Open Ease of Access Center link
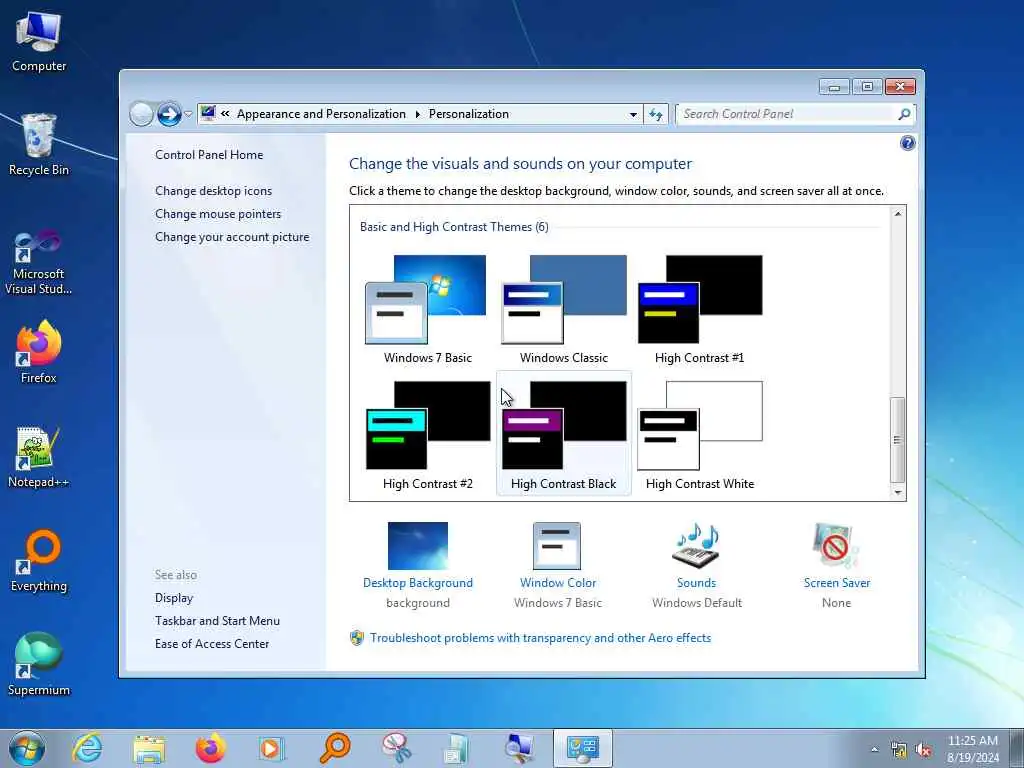 click(x=212, y=644)
